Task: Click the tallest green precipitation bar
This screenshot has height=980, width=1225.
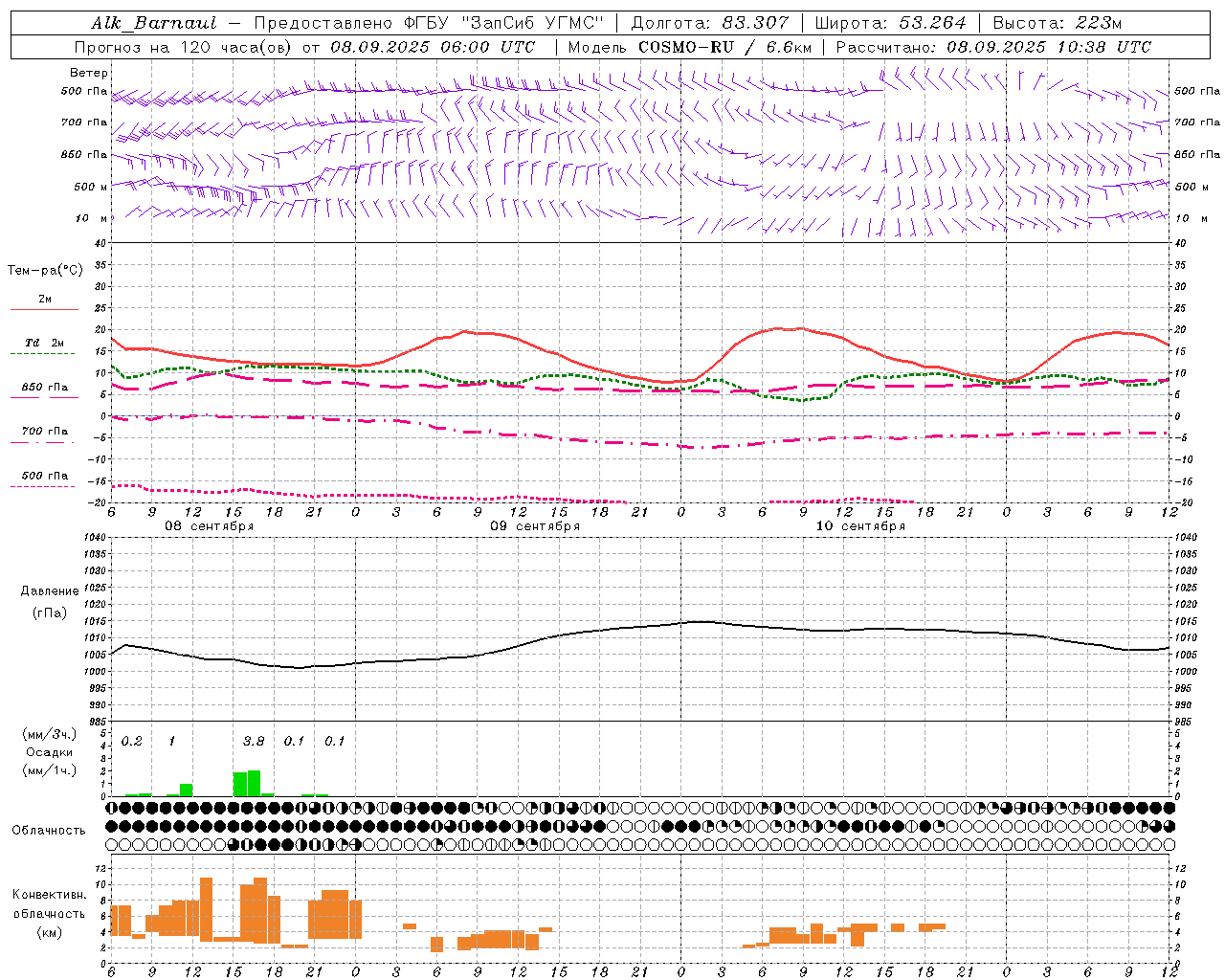Action: coord(254,783)
